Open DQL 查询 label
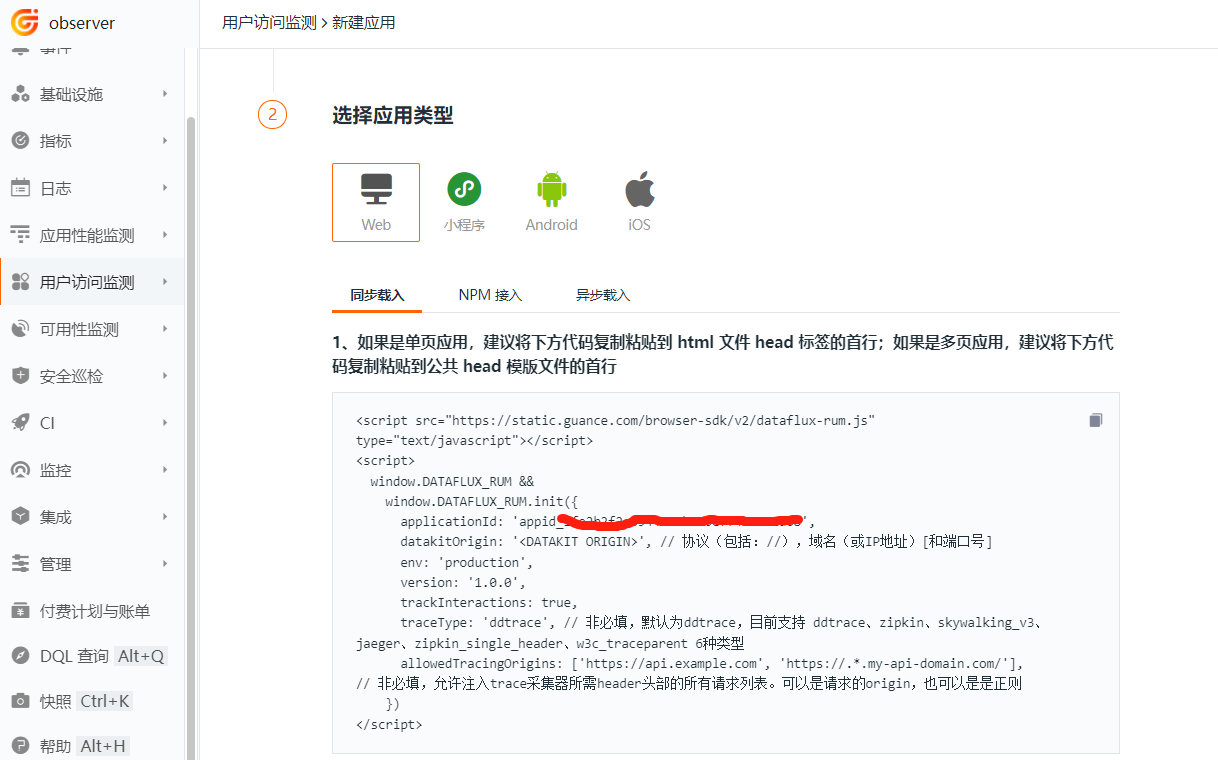The image size is (1218, 760). (x=74, y=656)
